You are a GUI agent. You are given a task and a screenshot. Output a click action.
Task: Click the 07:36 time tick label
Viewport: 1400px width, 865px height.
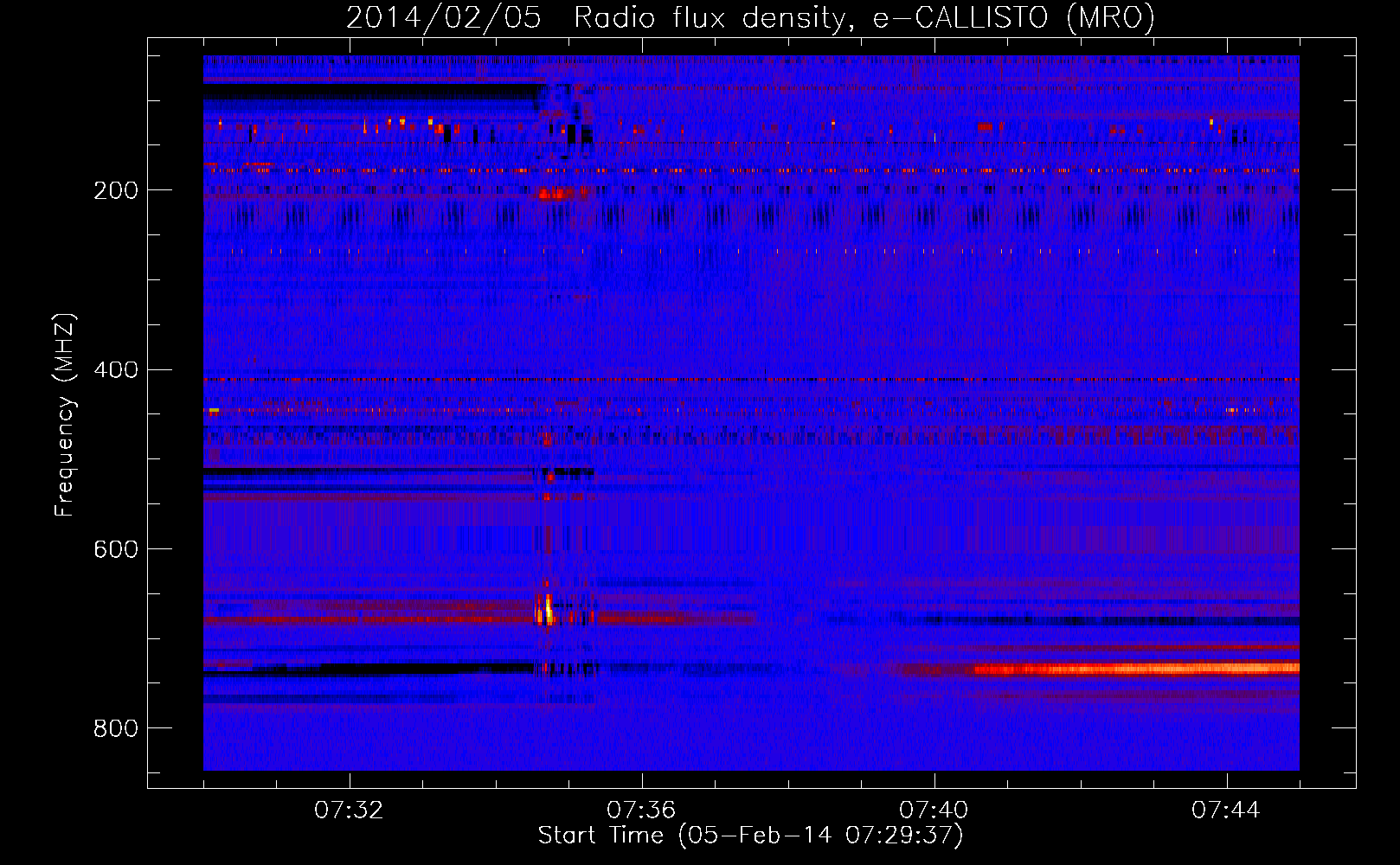point(641,811)
